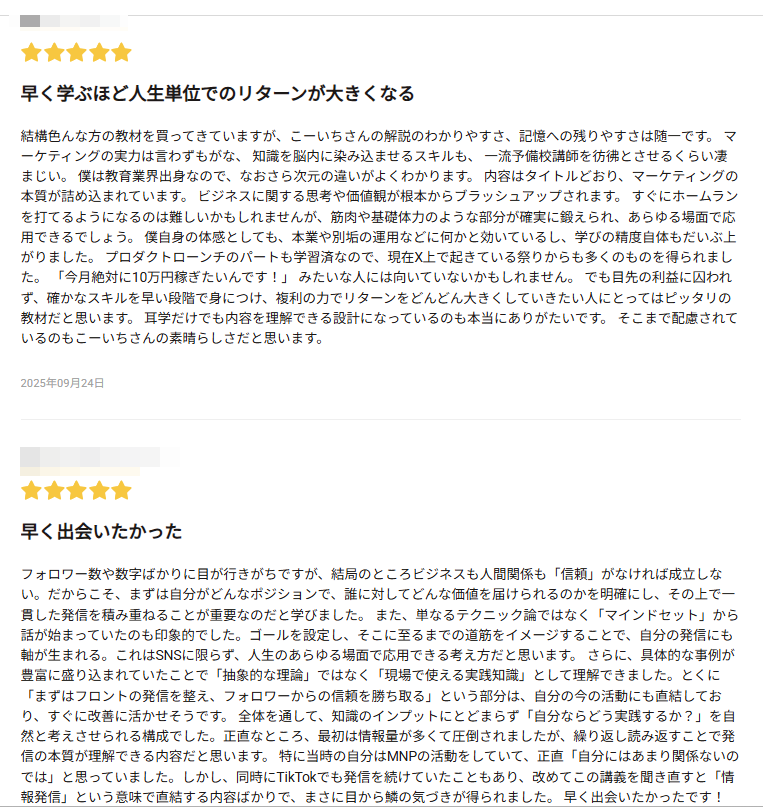Click the review title 早く出会いたかった
Viewport: 763px width, 807px height.
(x=101, y=531)
